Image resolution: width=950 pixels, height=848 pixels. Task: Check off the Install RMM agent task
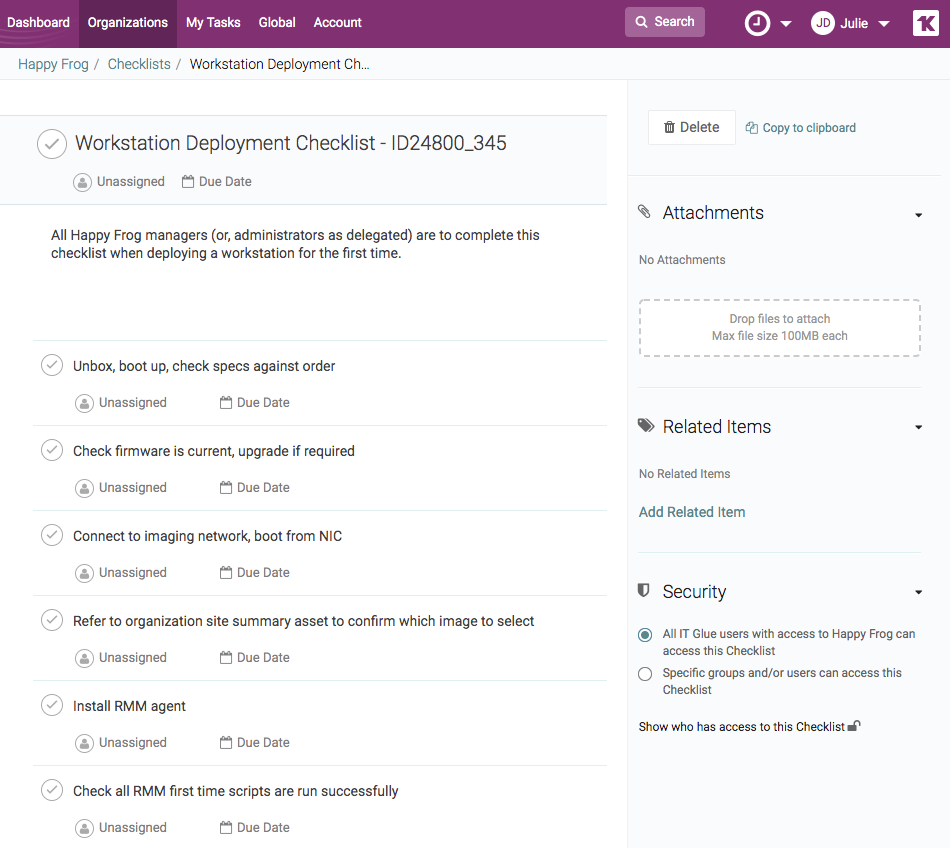[x=52, y=706]
